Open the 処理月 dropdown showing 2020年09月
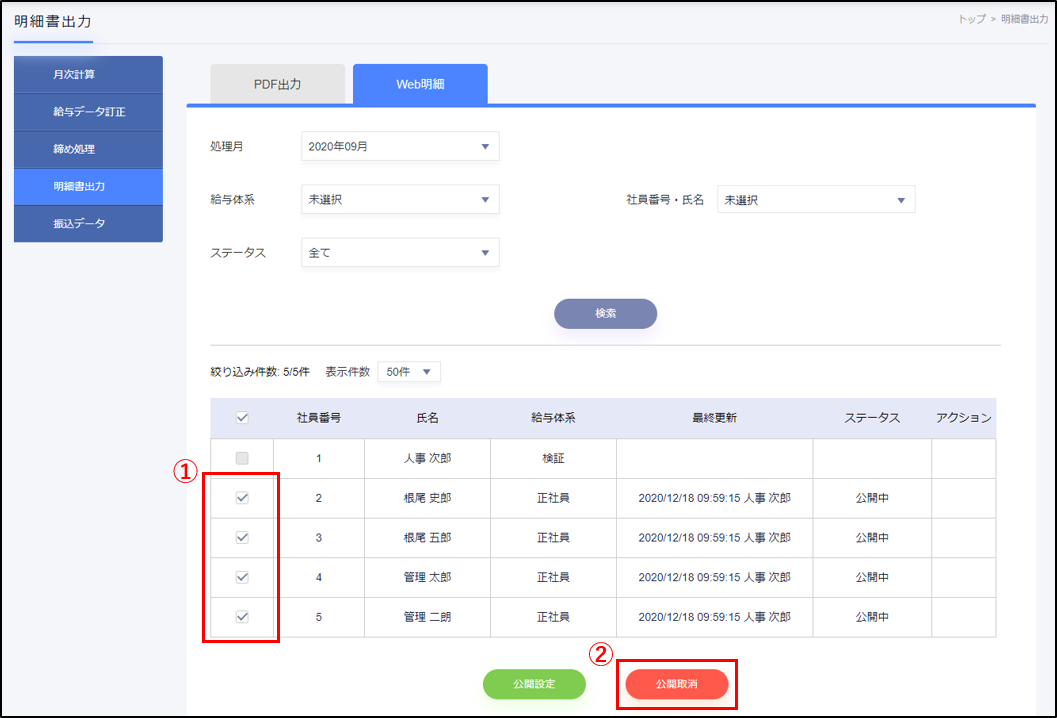1057x718 pixels. (399, 146)
